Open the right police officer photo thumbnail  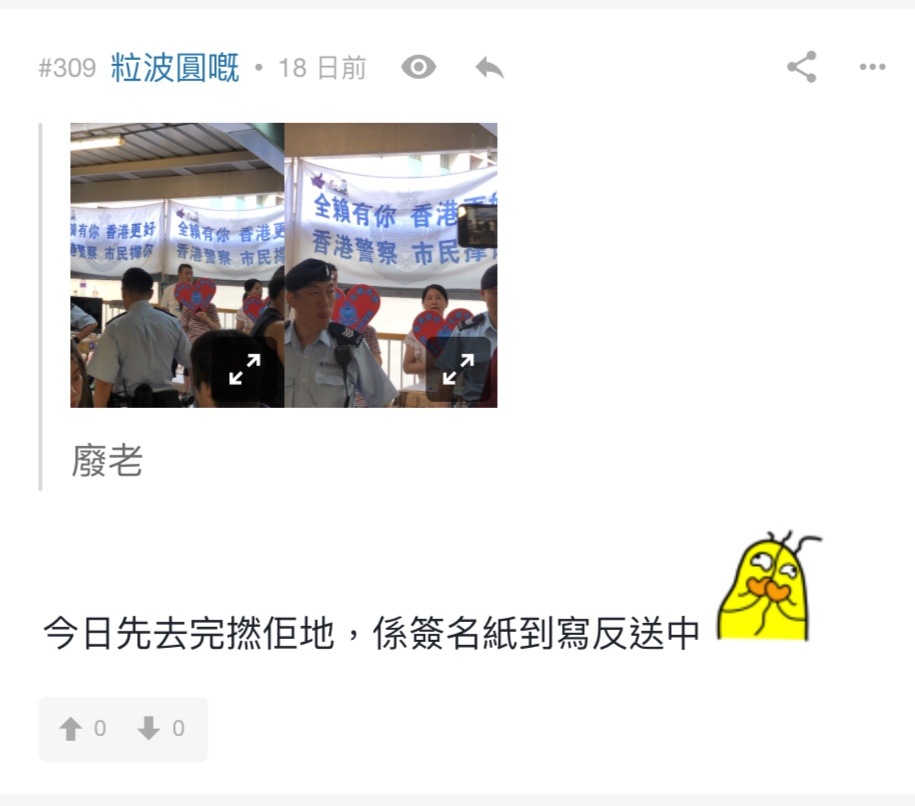pyautogui.click(x=391, y=265)
